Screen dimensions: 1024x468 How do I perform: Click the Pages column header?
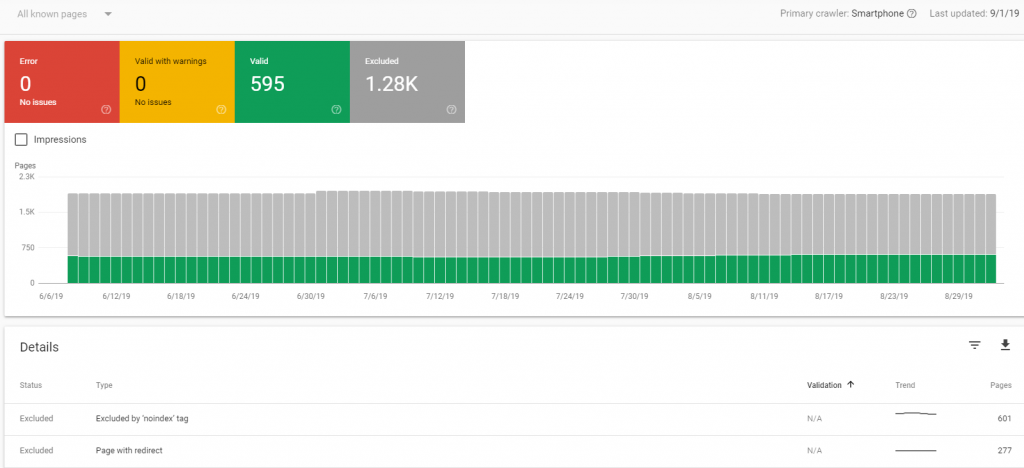[x=1000, y=385]
